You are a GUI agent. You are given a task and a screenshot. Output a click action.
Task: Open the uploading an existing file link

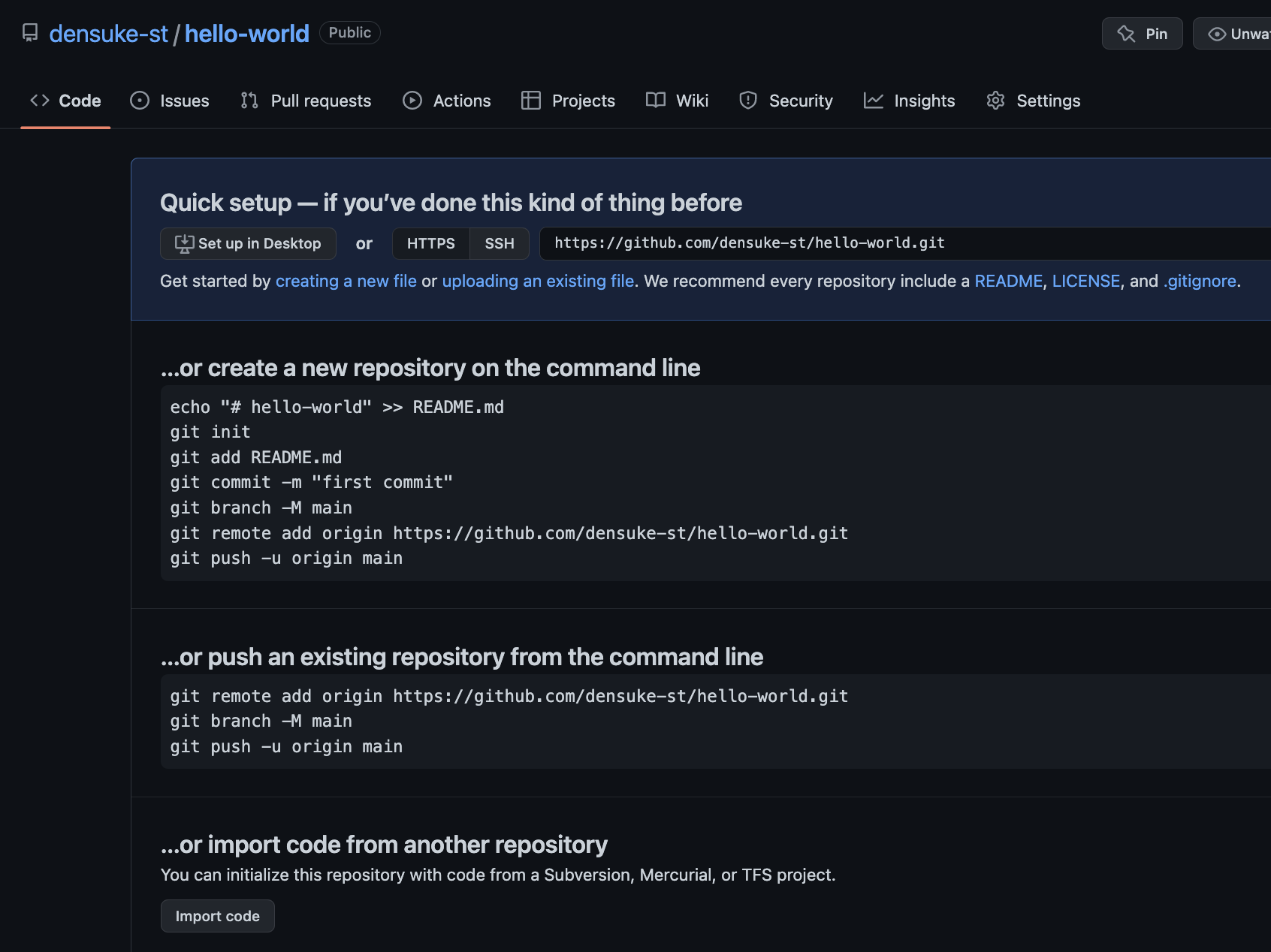pos(538,281)
